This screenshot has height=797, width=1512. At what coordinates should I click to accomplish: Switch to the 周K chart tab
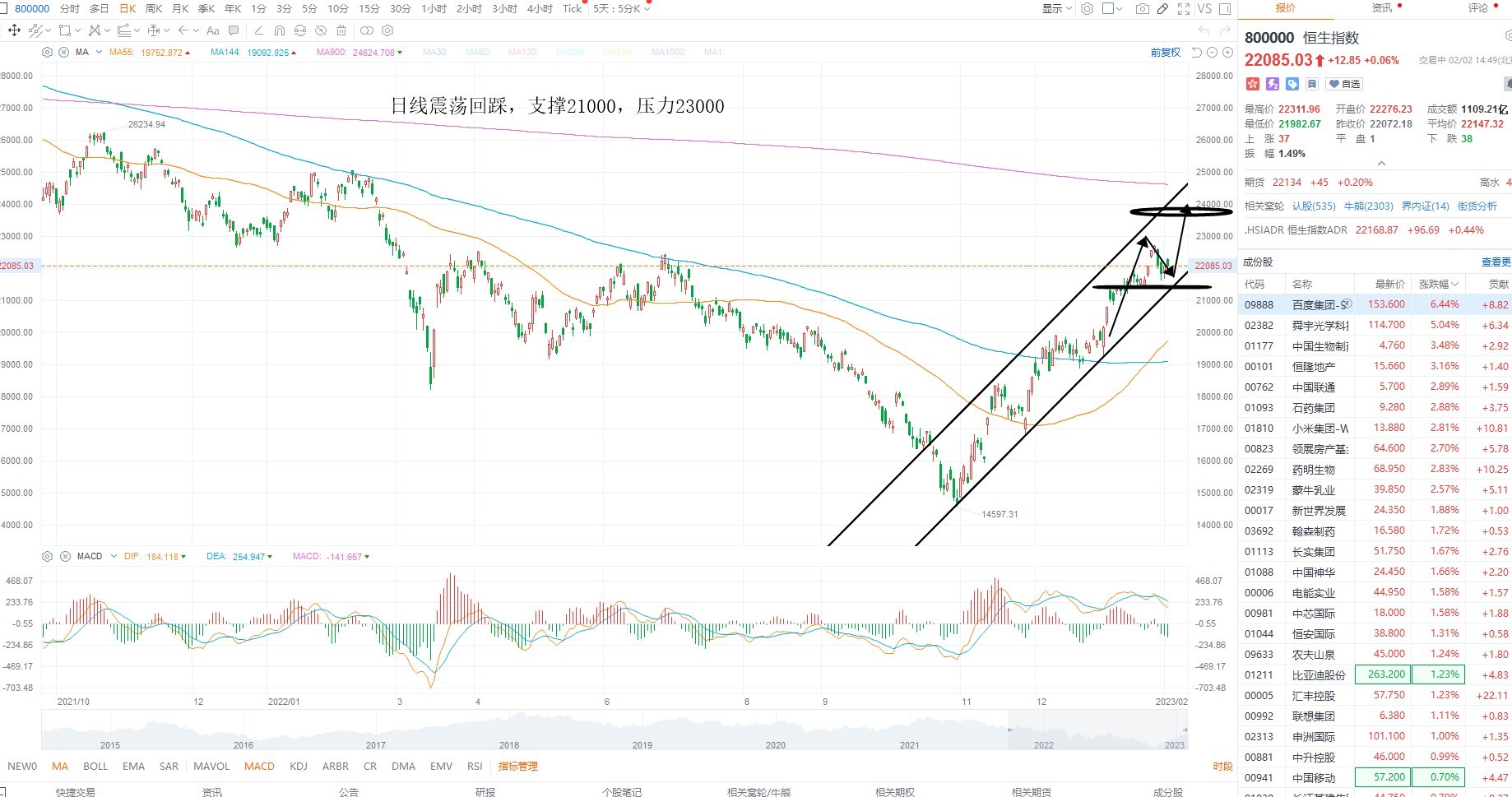click(154, 9)
